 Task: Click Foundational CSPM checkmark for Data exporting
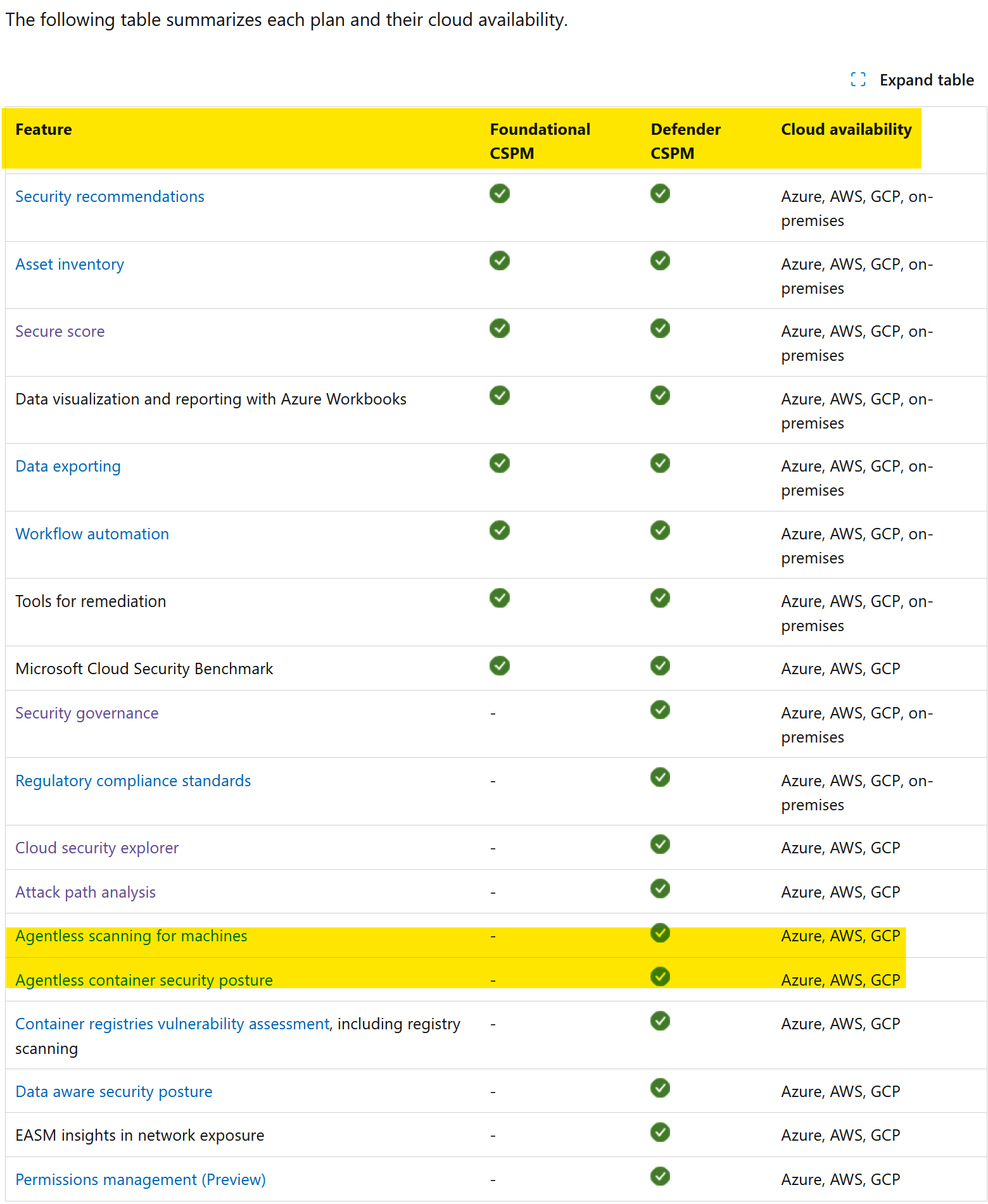500,463
